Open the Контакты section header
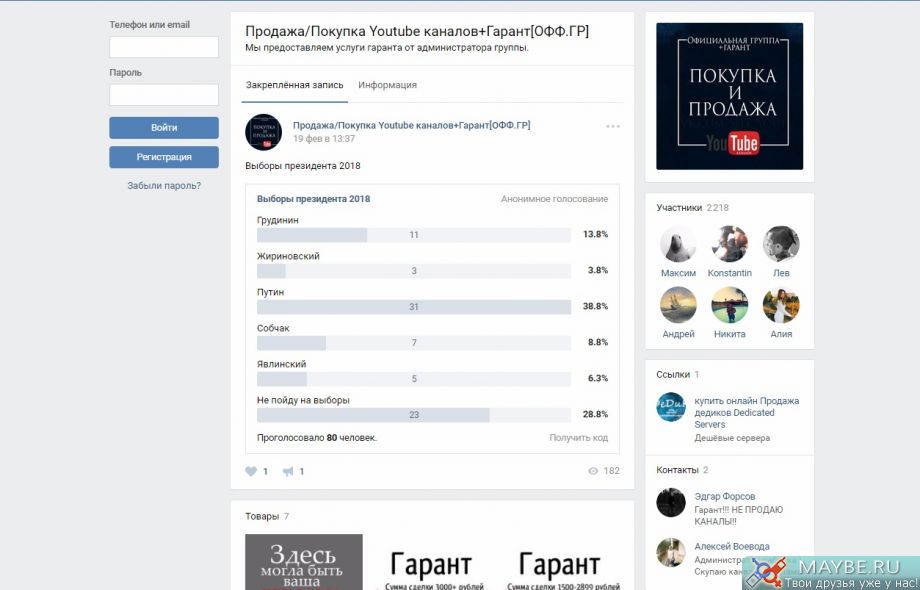Viewport: 920px width, 590px height. [682, 470]
